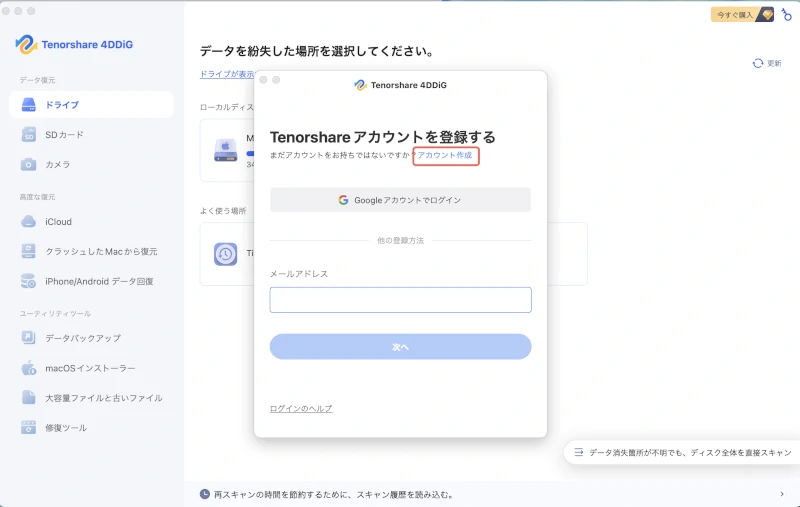Sign in with Googleアカウントでログイン button
Image resolution: width=800 pixels, height=507 pixels.
[x=401, y=200]
